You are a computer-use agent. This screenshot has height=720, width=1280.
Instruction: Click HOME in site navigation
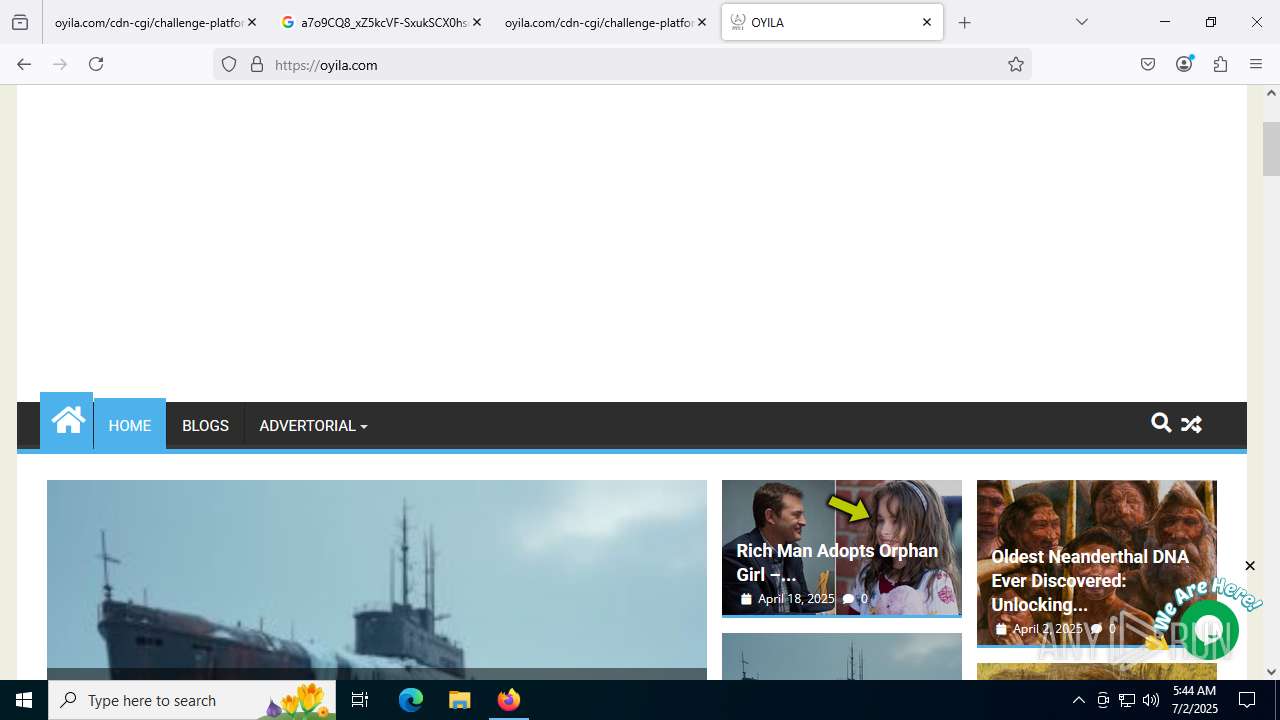click(x=130, y=425)
